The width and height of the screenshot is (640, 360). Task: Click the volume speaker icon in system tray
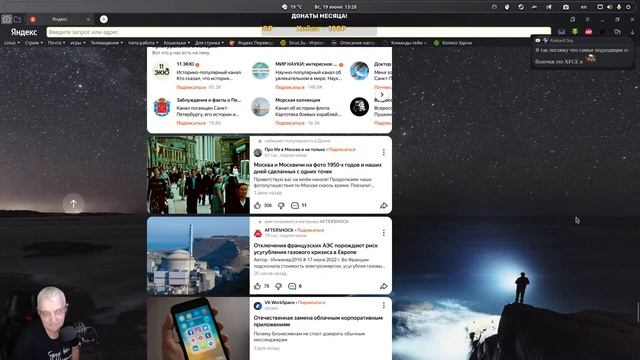pyautogui.click(x=609, y=7)
